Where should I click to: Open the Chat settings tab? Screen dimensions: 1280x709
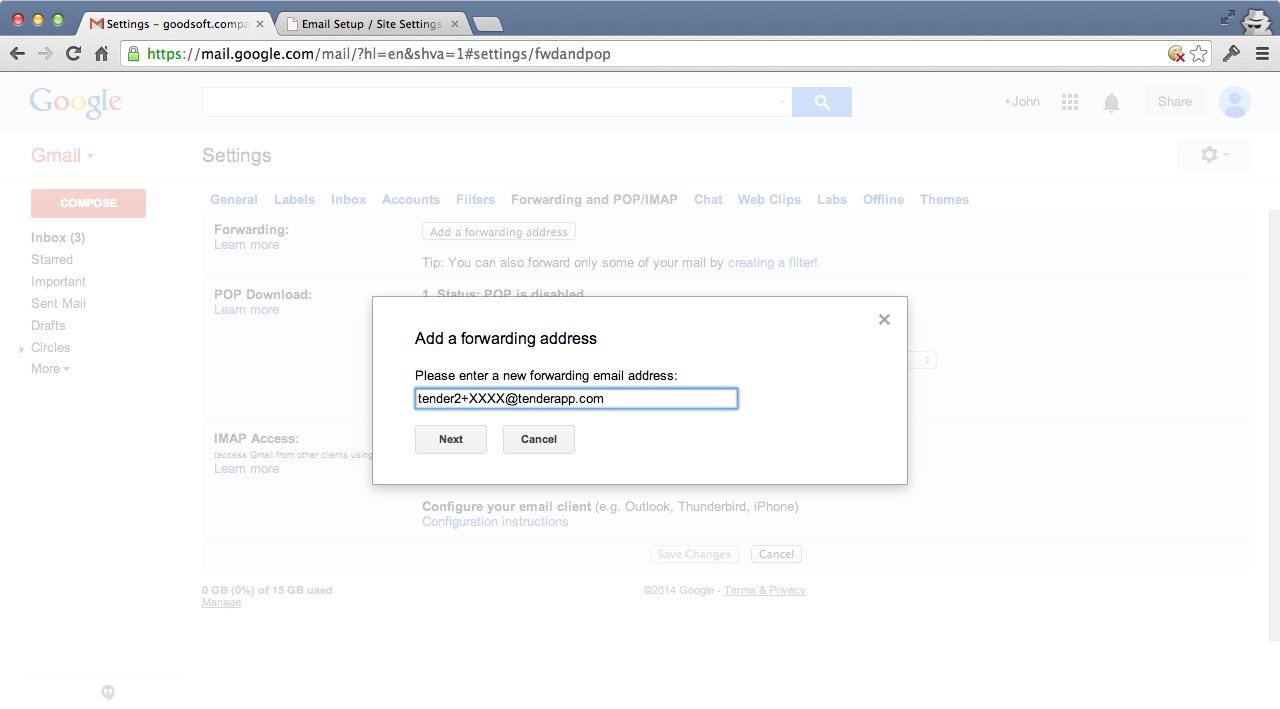[x=708, y=200]
